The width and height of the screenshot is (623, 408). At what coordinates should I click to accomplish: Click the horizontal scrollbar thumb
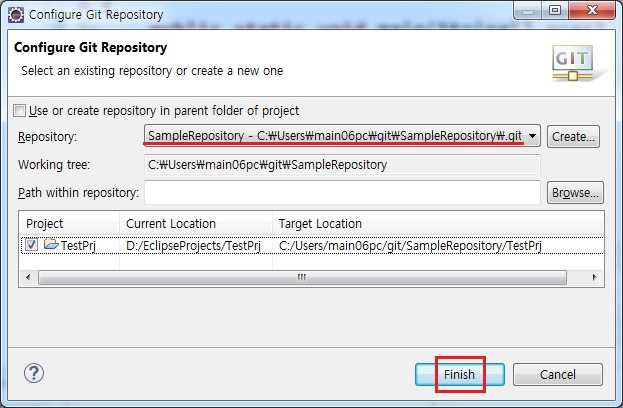point(302,277)
